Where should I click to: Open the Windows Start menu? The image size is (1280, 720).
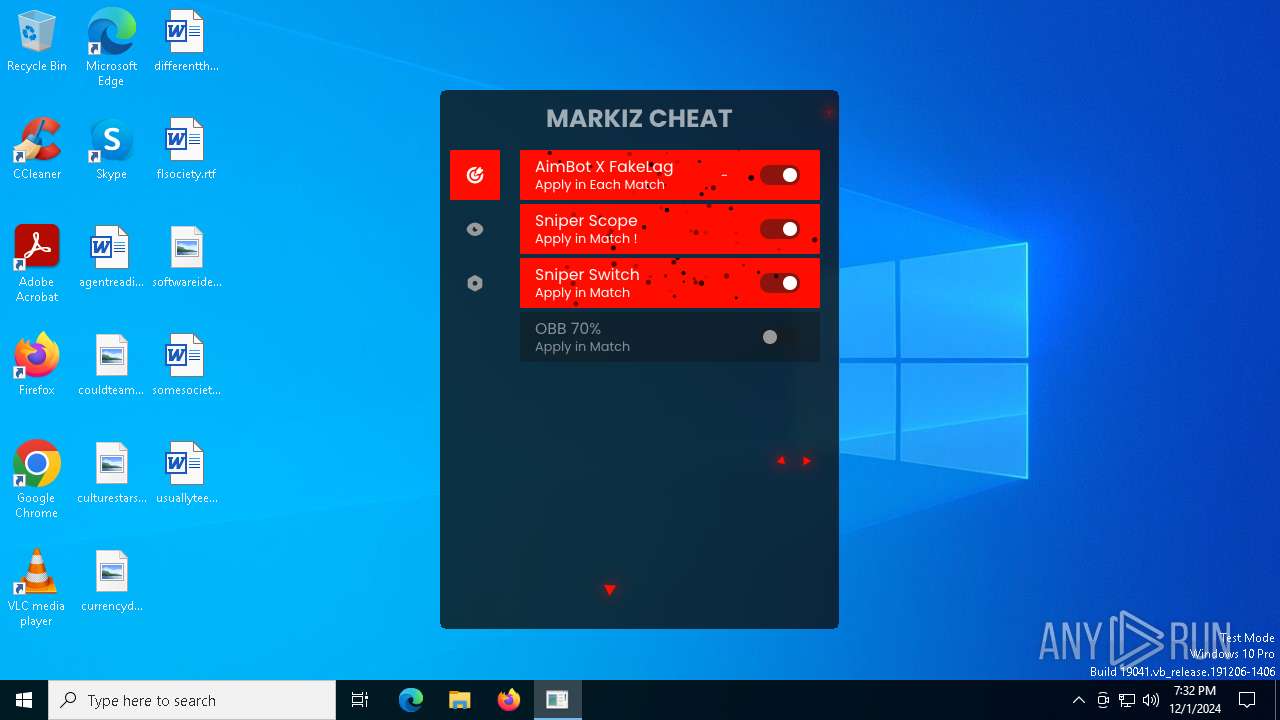24,700
